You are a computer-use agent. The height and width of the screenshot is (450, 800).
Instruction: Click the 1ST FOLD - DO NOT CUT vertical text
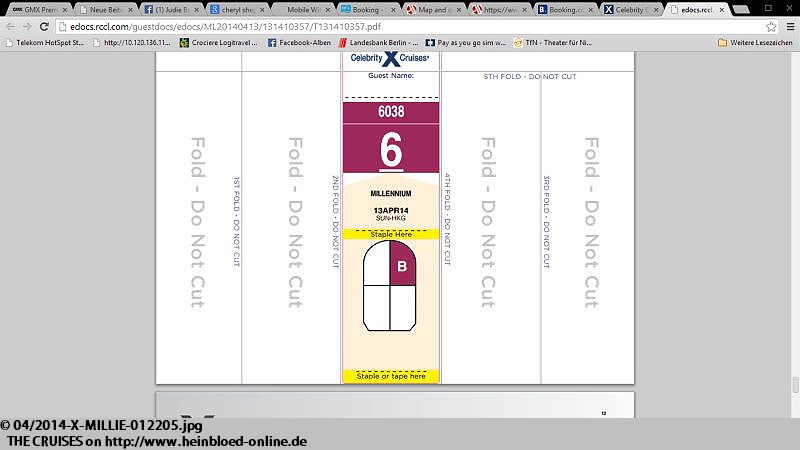[x=236, y=221]
